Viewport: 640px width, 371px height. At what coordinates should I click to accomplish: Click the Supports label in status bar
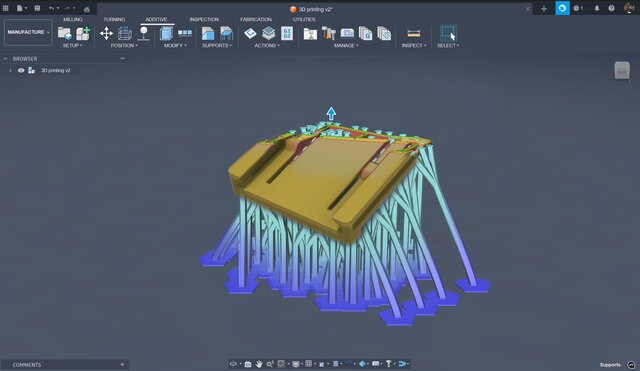click(x=610, y=365)
